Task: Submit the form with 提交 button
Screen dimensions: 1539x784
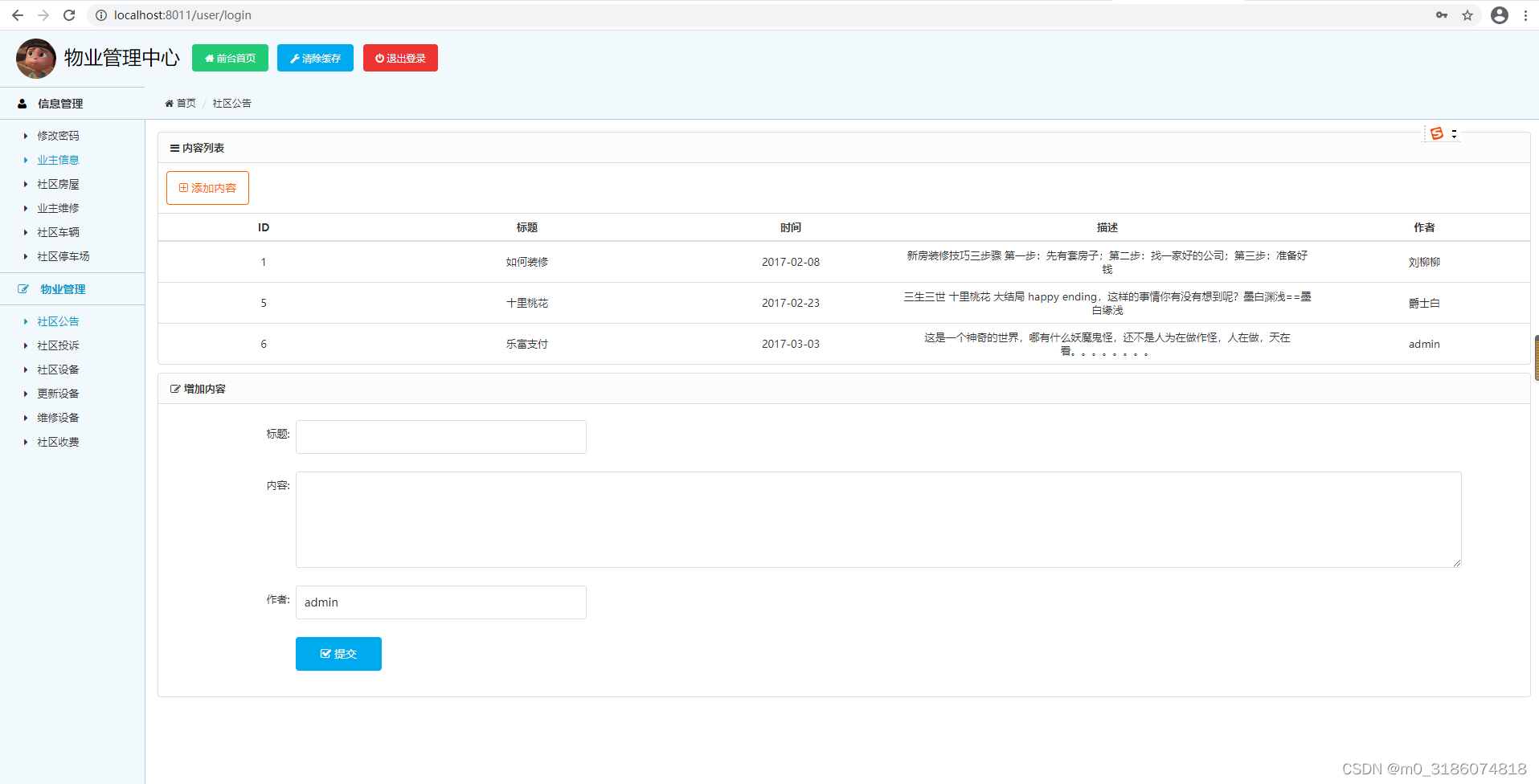Action: click(338, 654)
